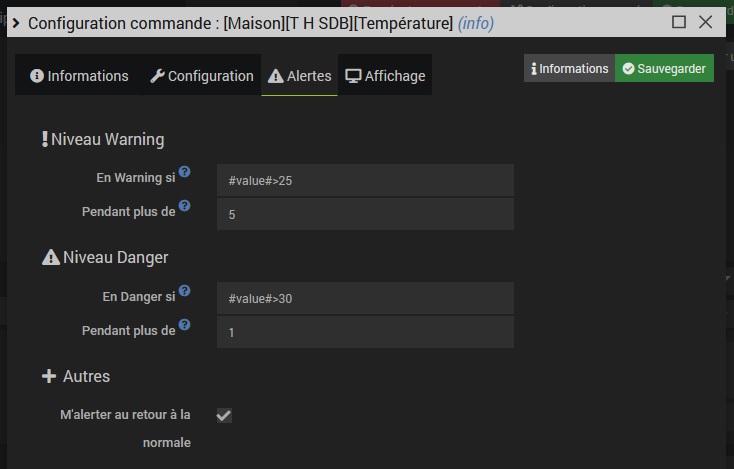
Task: Click the grey Informations button
Action: 569,69
